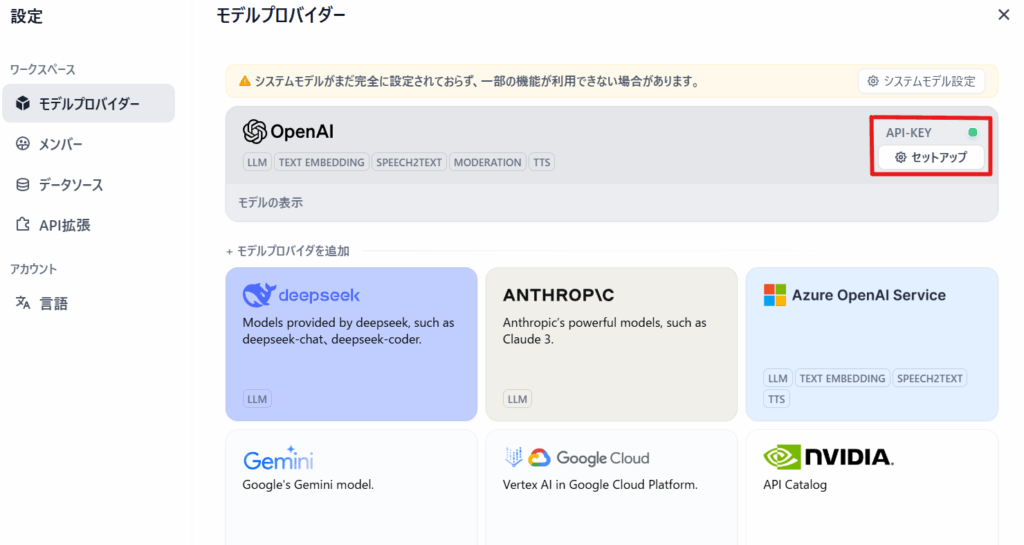Screen dimensions: 1024x545
Task: Click the OpenAI セットアップ button
Action: coord(931,157)
